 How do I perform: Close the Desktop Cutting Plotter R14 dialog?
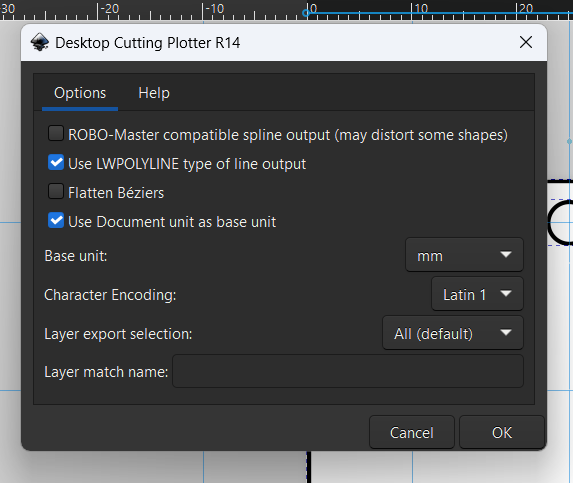(x=525, y=42)
